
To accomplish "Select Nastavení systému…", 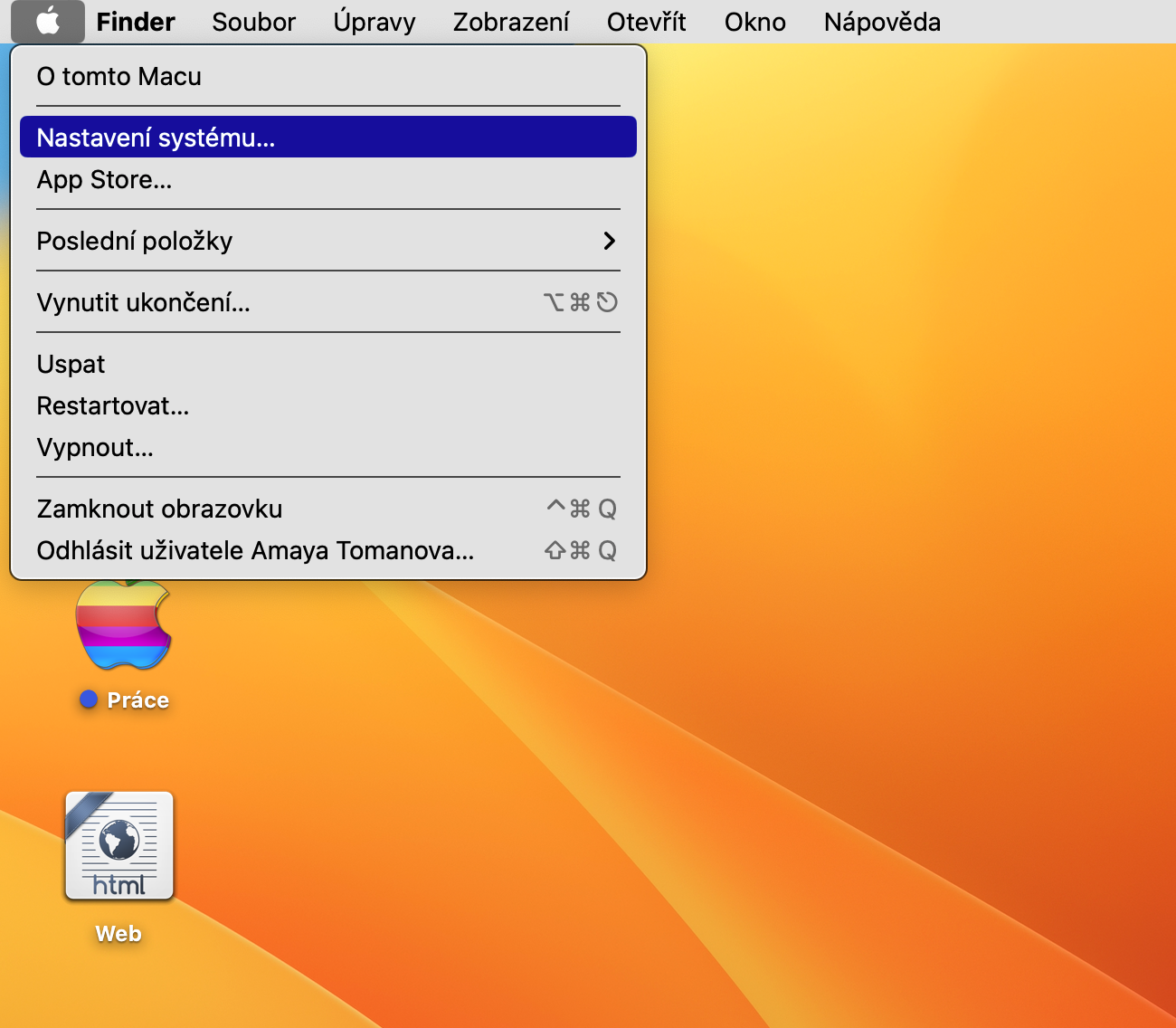I will pyautogui.click(x=328, y=138).
